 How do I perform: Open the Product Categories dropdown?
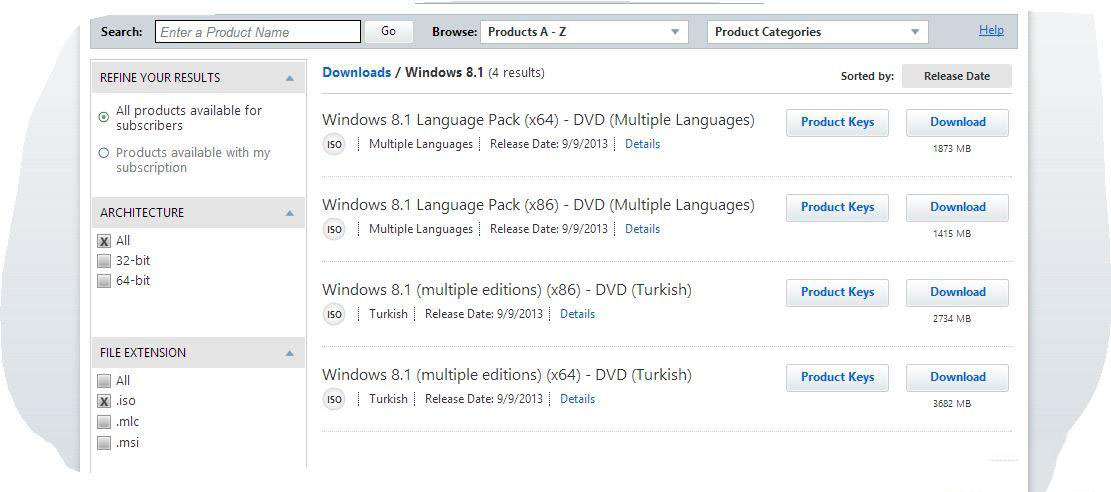click(817, 32)
